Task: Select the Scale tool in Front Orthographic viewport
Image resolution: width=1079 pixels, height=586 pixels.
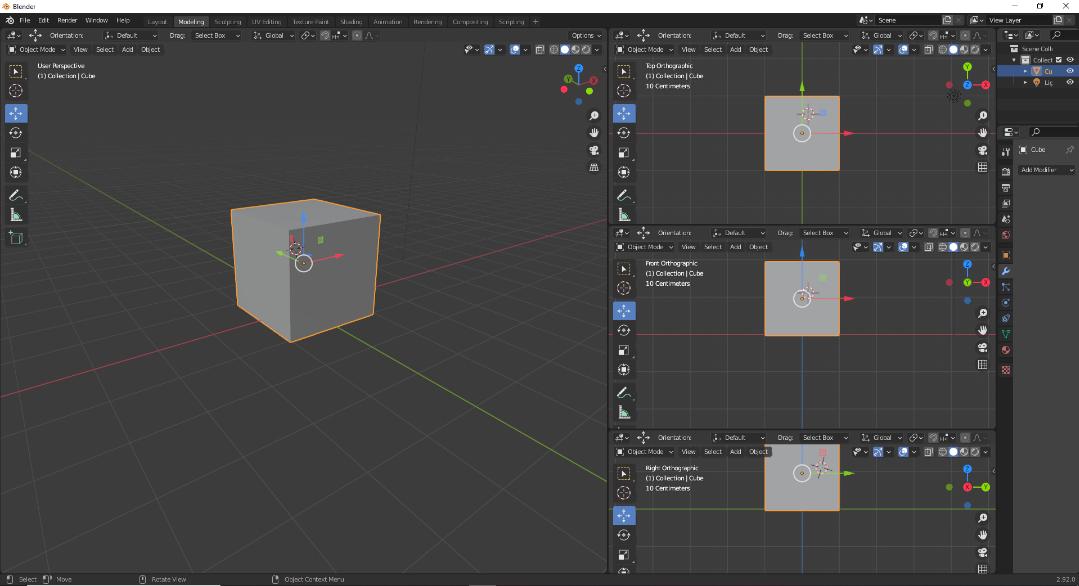Action: click(x=623, y=350)
